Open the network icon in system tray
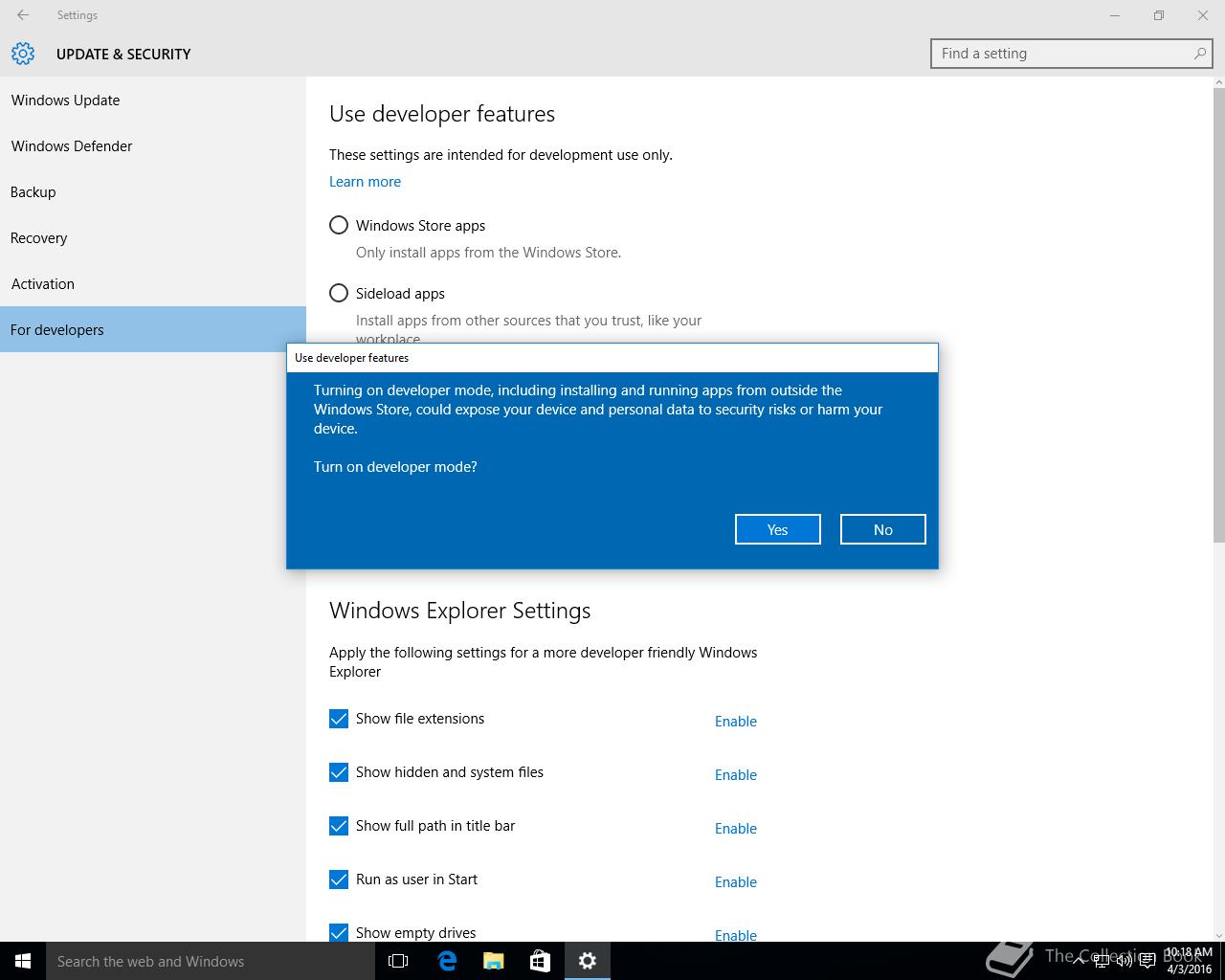 (1102, 961)
